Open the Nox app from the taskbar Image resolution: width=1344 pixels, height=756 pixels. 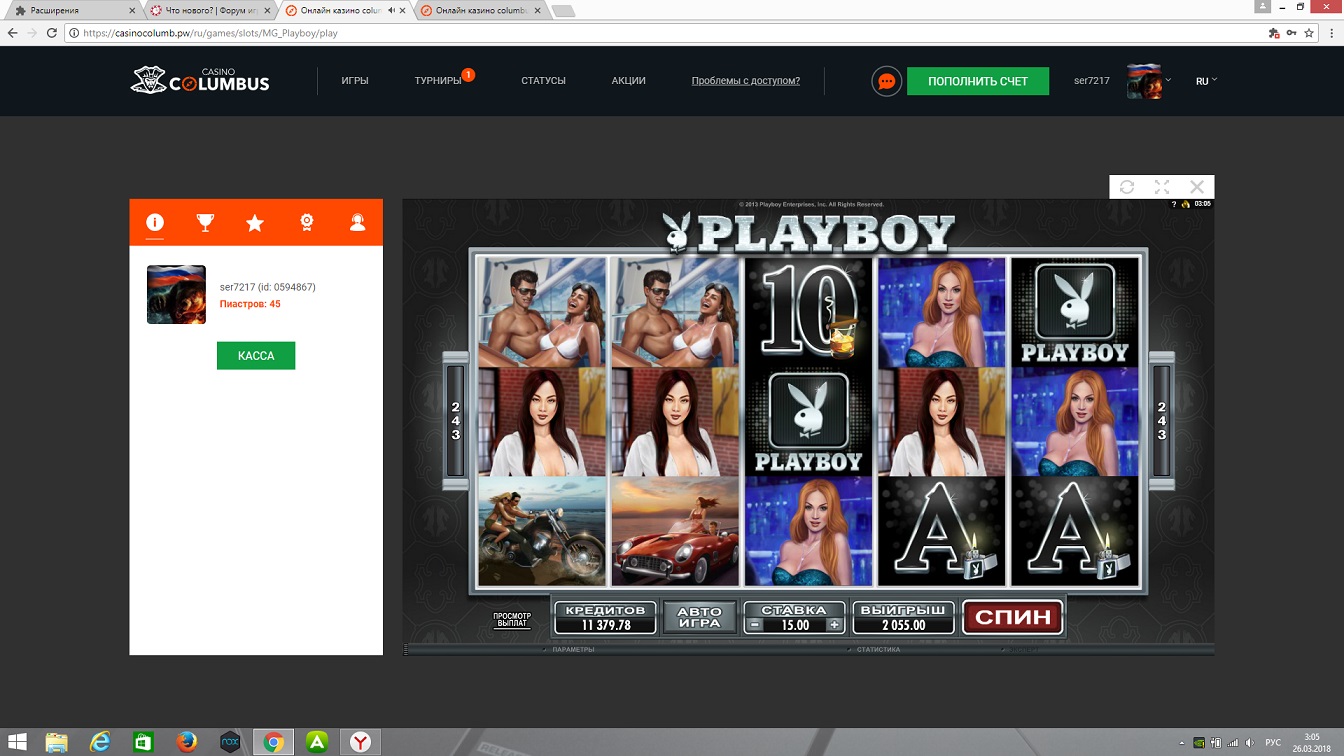click(x=230, y=742)
